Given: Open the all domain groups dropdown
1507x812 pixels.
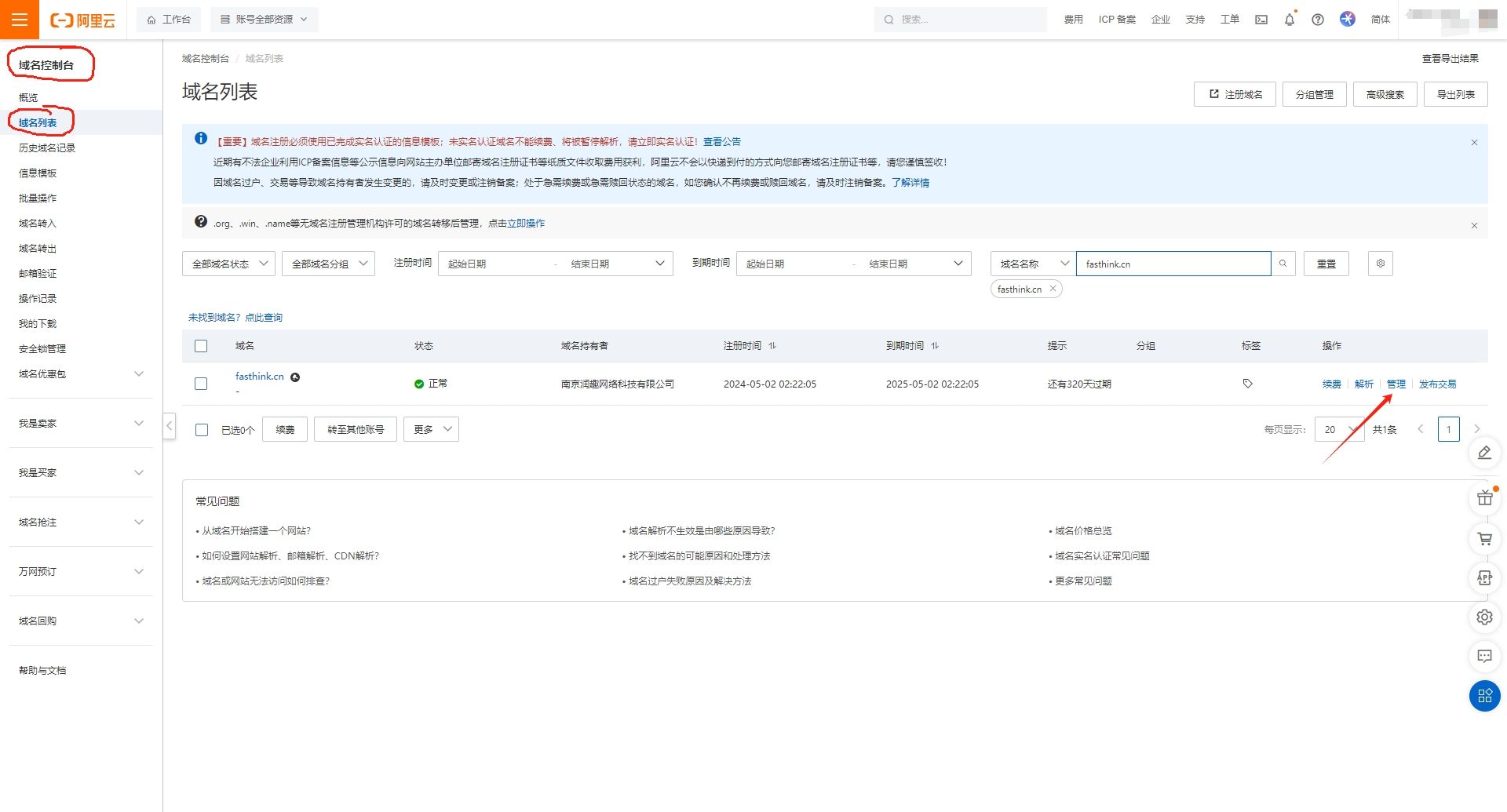Looking at the screenshot, I should (x=328, y=264).
